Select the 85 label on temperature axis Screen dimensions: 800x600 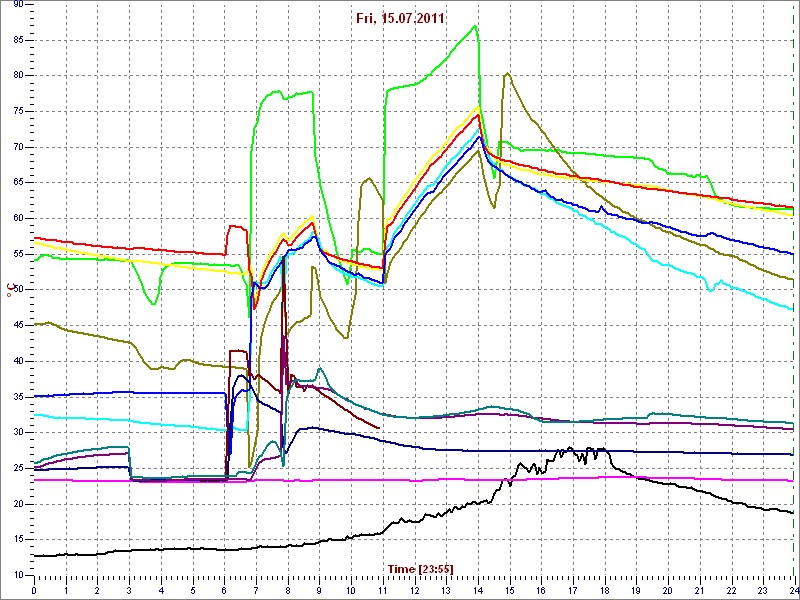pos(18,40)
